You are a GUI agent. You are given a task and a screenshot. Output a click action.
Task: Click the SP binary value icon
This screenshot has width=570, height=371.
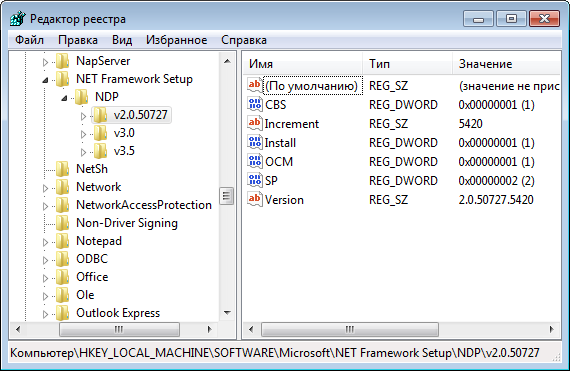click(x=254, y=180)
